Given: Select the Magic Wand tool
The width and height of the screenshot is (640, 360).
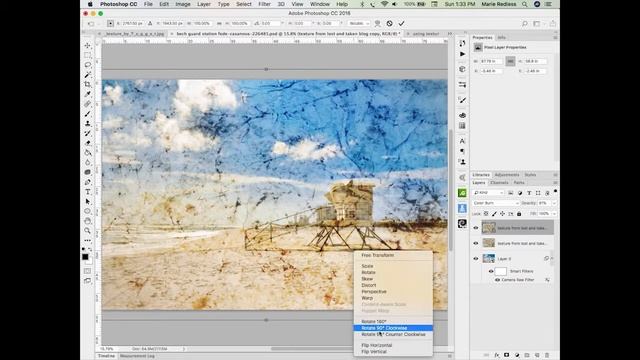Looking at the screenshot, I should click(x=88, y=75).
